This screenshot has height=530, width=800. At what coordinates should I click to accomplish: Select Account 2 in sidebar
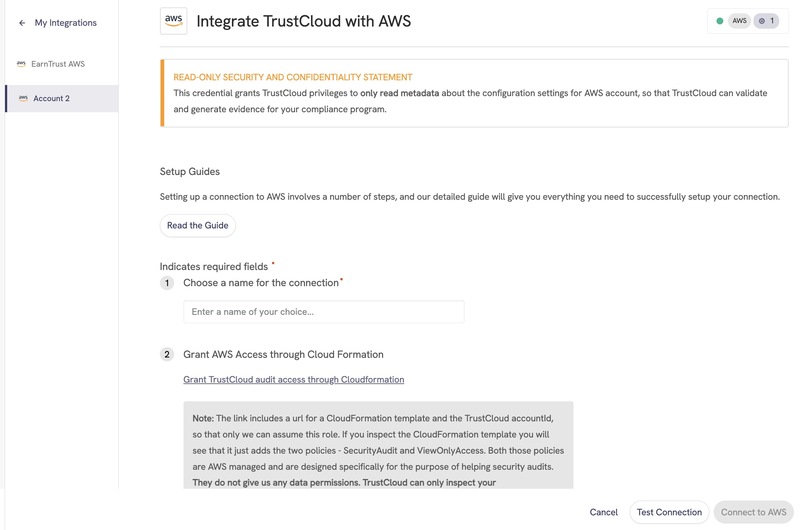pyautogui.click(x=62, y=98)
